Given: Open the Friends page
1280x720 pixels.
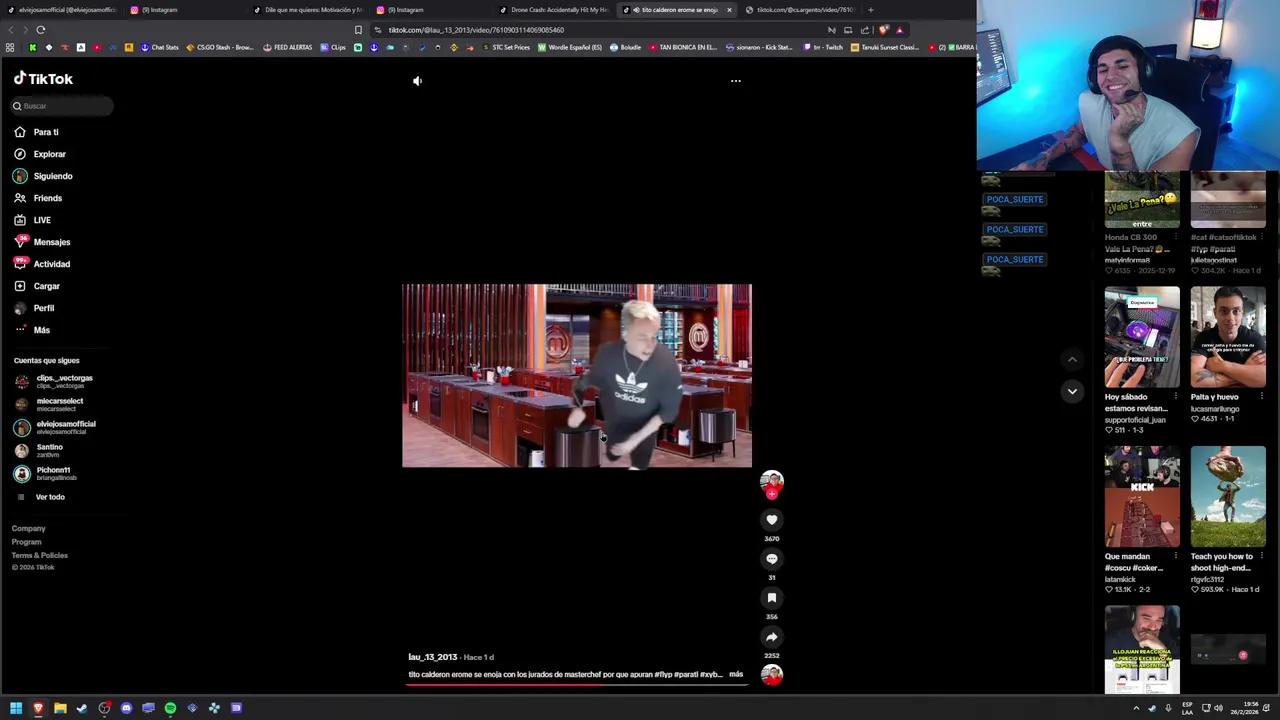Looking at the screenshot, I should coord(47,198).
